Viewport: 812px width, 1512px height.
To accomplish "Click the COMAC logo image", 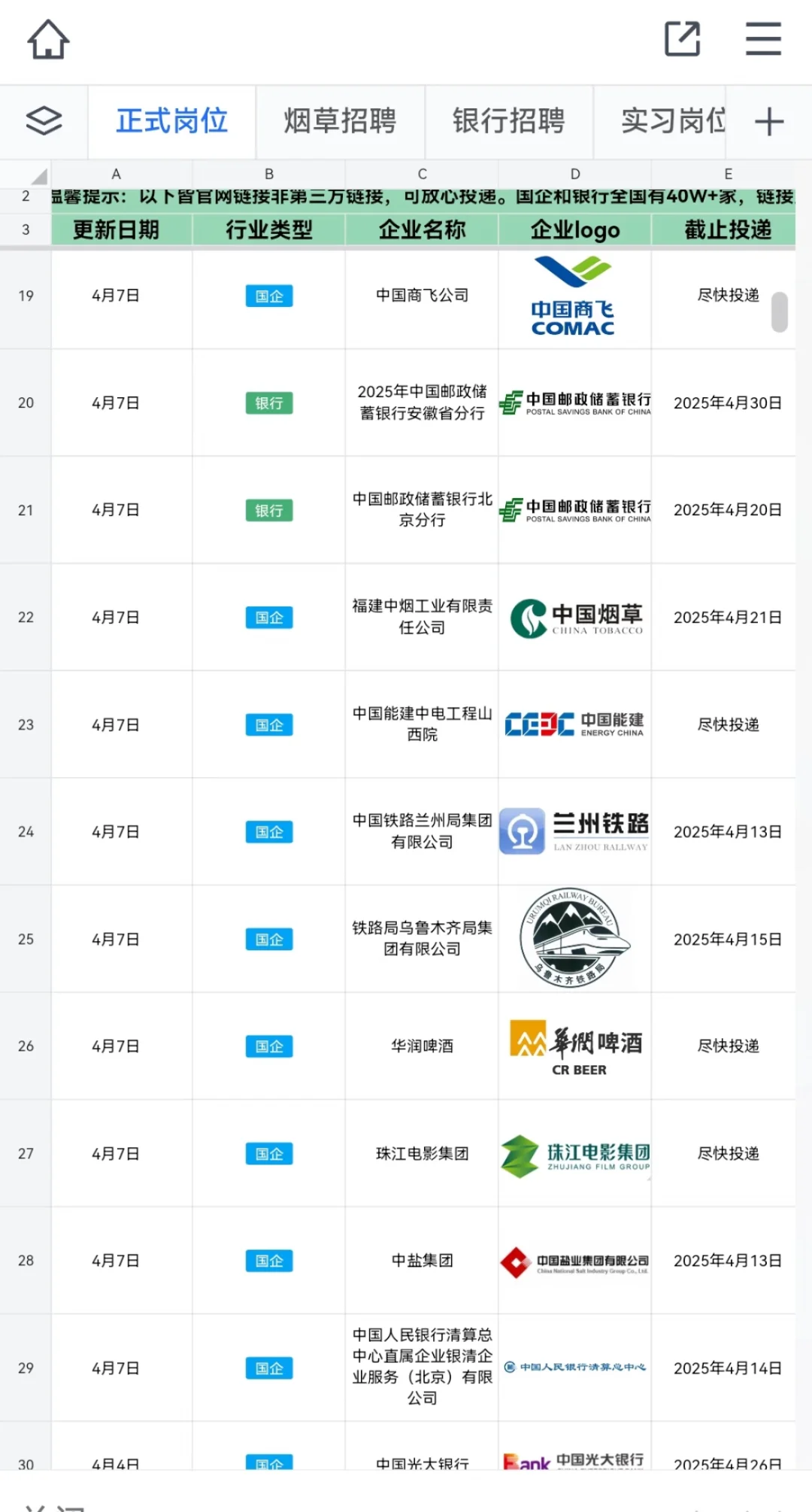I will [573, 296].
